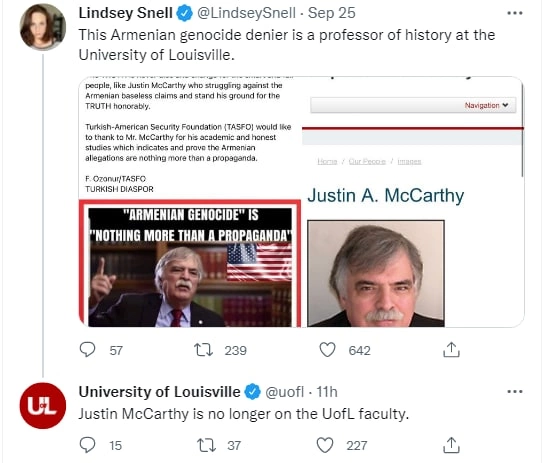Share the University of Louisville tweet

click(451, 445)
